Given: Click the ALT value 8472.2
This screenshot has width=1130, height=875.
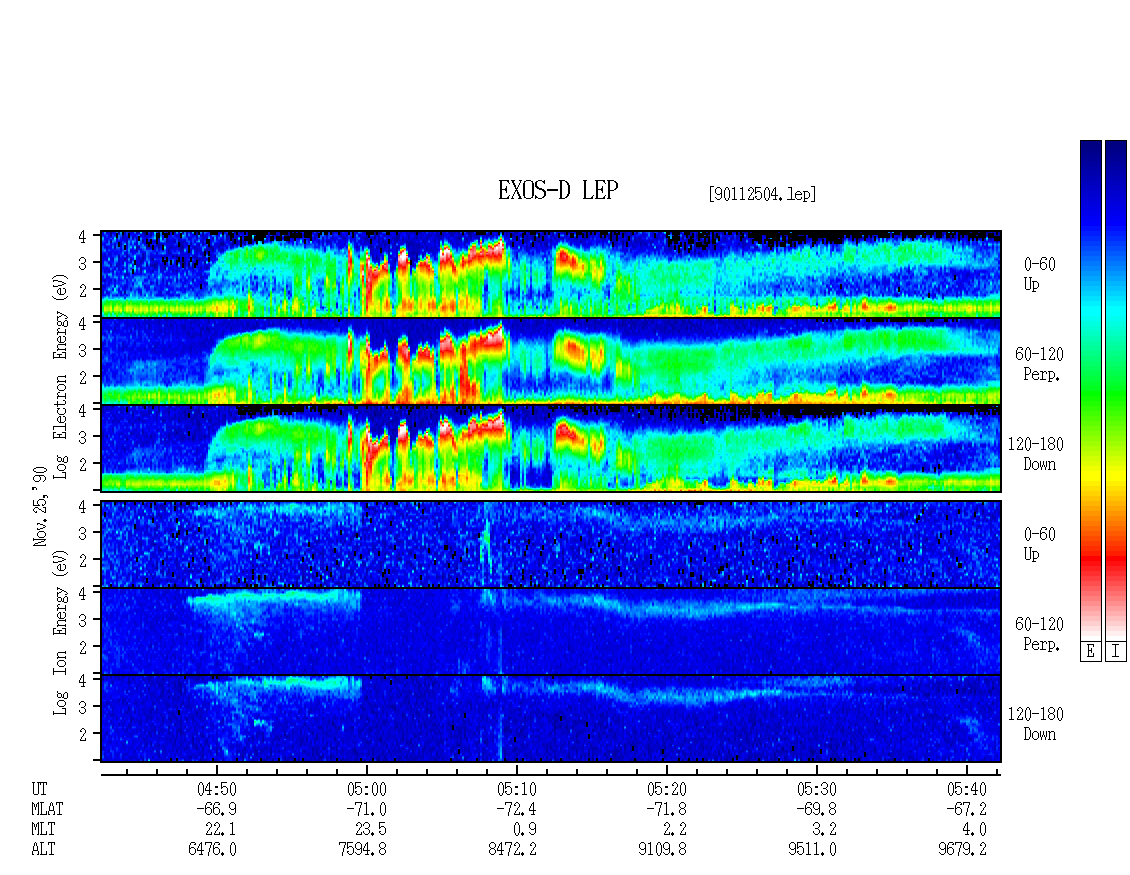Looking at the screenshot, I should [512, 850].
